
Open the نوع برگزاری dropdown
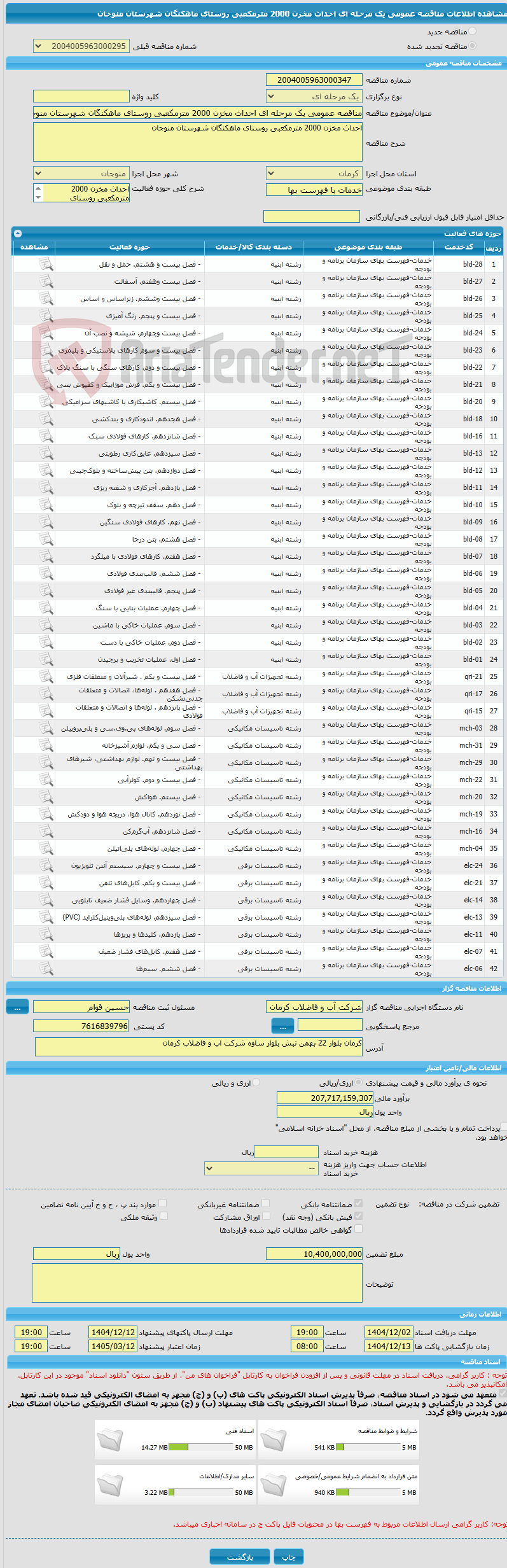[314, 97]
